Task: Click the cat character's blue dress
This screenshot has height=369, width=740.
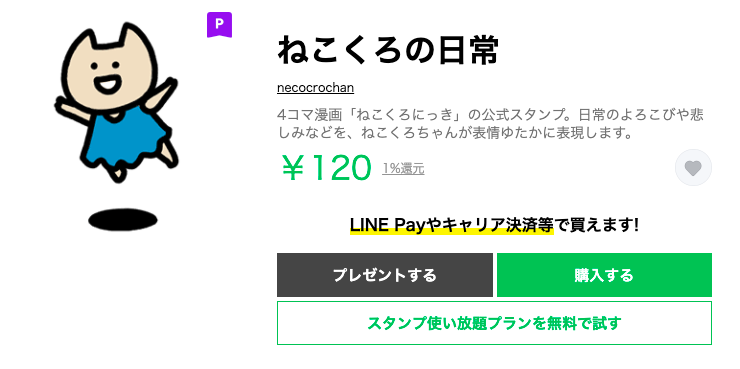Action: click(x=124, y=138)
